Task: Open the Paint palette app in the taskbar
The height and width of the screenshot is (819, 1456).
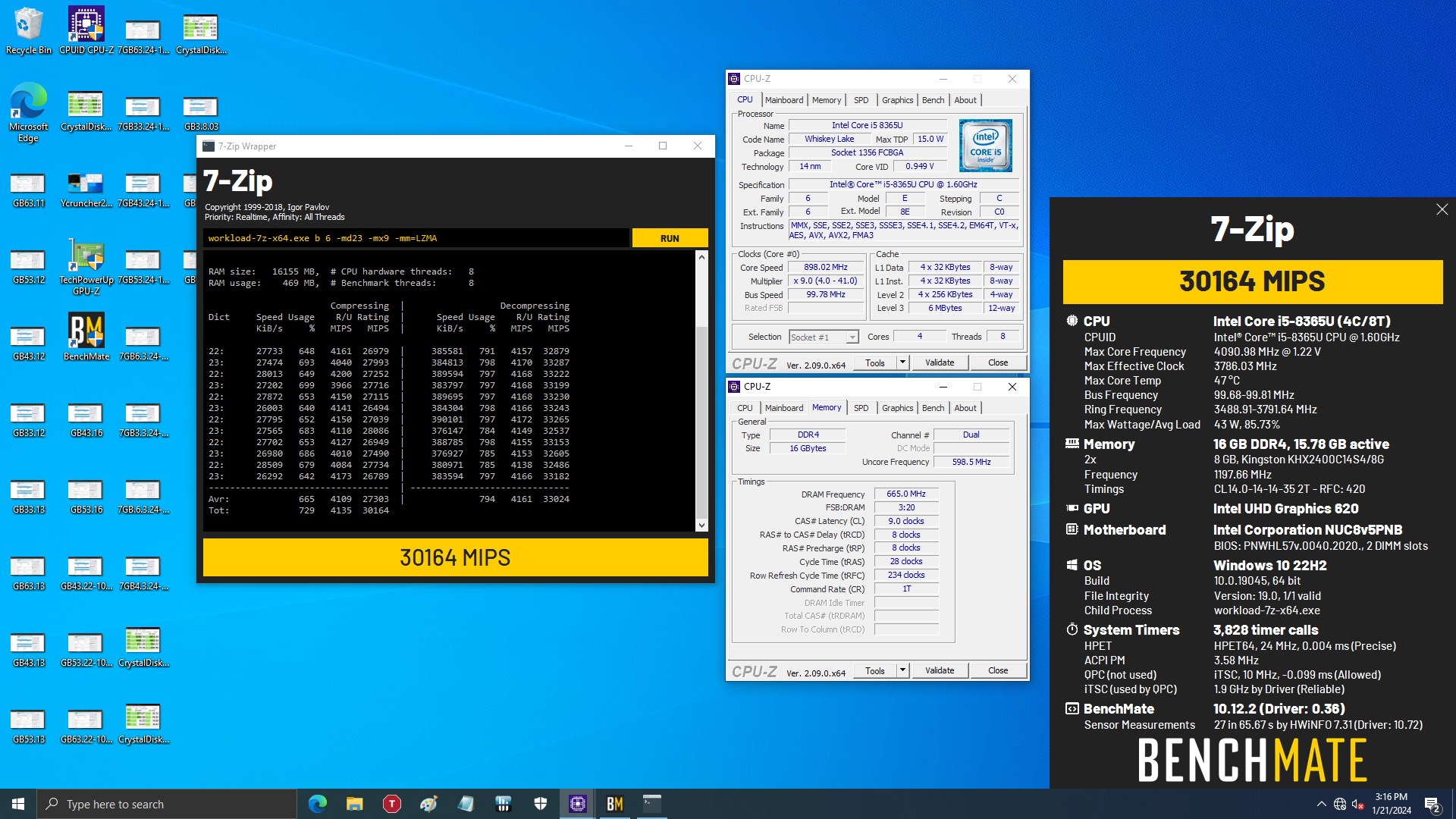Action: click(428, 804)
